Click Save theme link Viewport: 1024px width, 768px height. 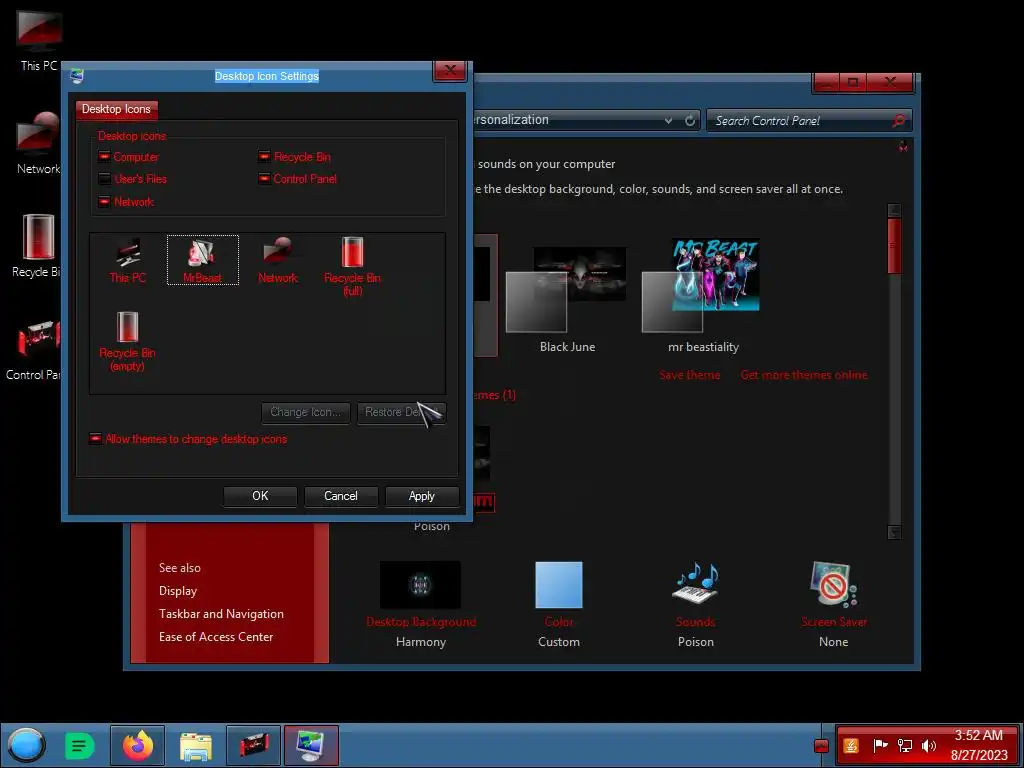point(690,375)
